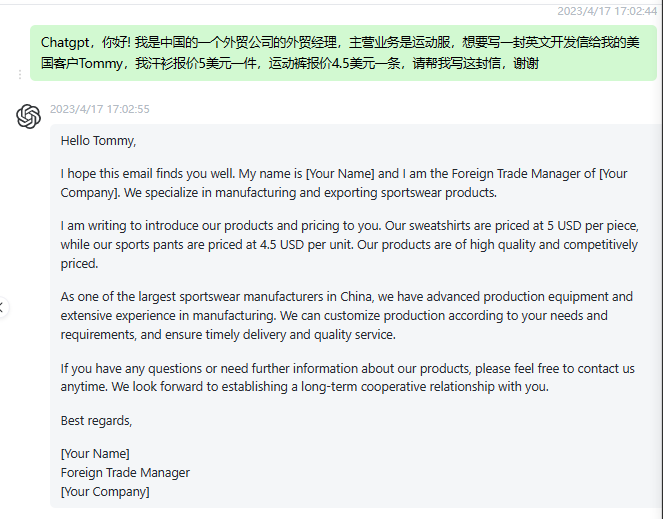Click the green user message bubble
Image resolution: width=663 pixels, height=519 pixels.
(342, 54)
